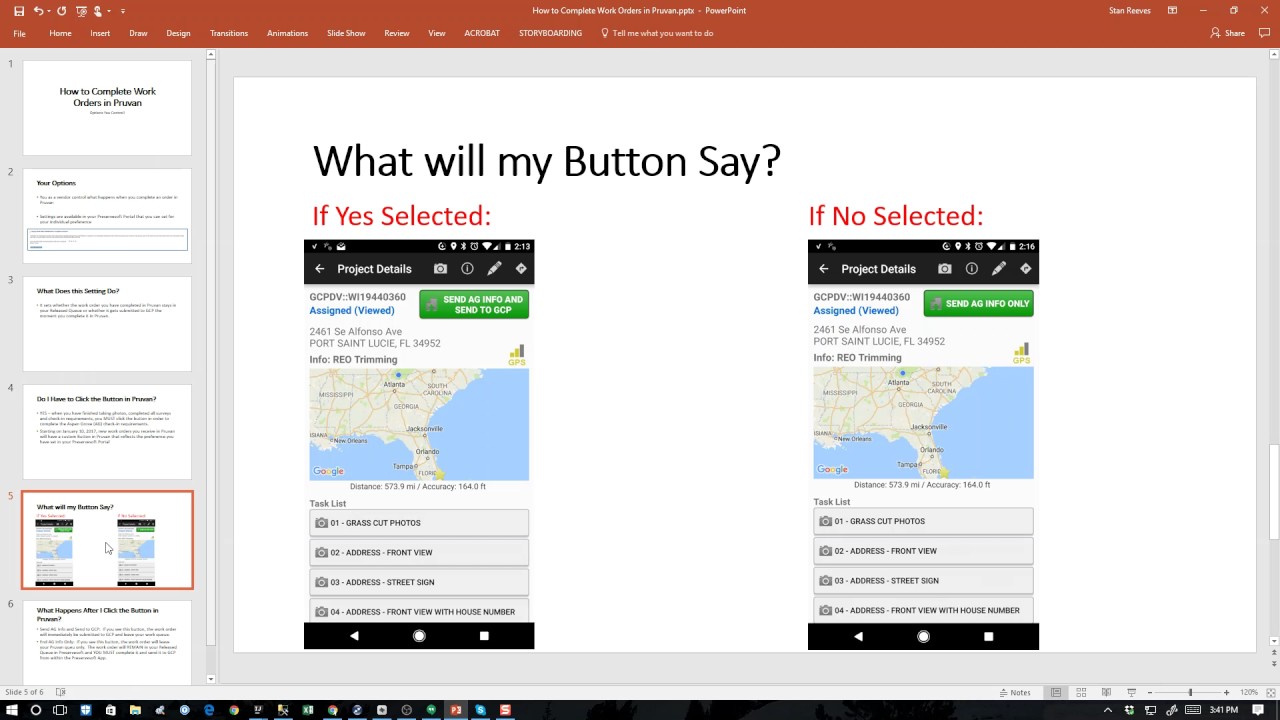Open the Comments pane icon
Screen dimensions: 1280x720
pyautogui.click(x=1264, y=33)
